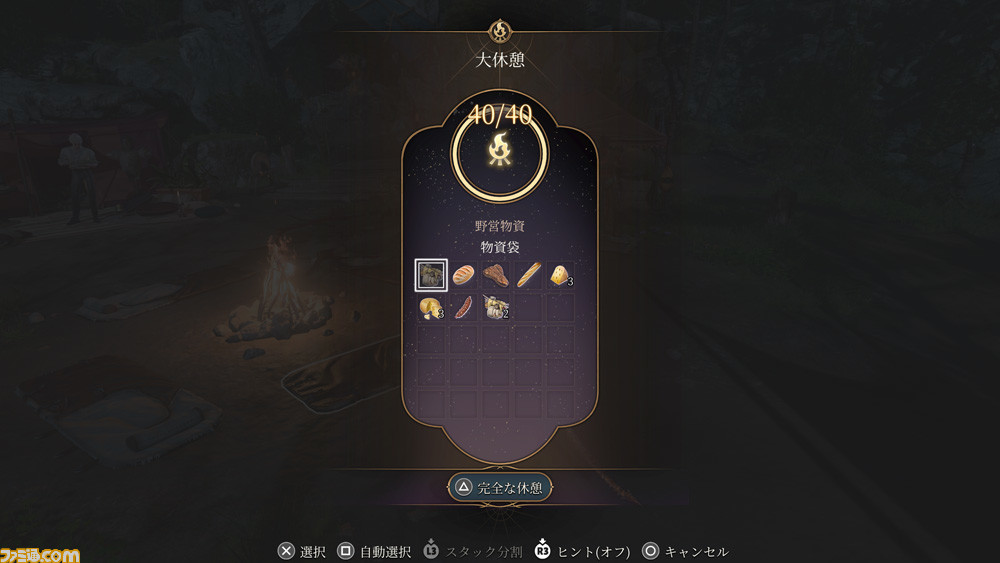Screen dimensions: 1000x563
Task: Select the highlighted supply sack item
Action: tap(431, 275)
